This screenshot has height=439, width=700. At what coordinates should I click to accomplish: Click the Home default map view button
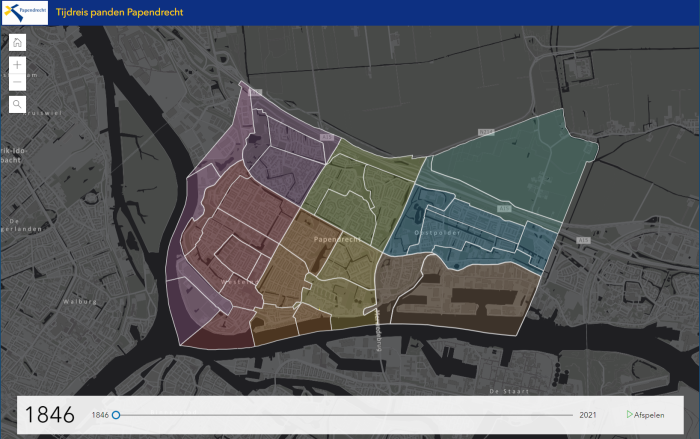coord(18,42)
